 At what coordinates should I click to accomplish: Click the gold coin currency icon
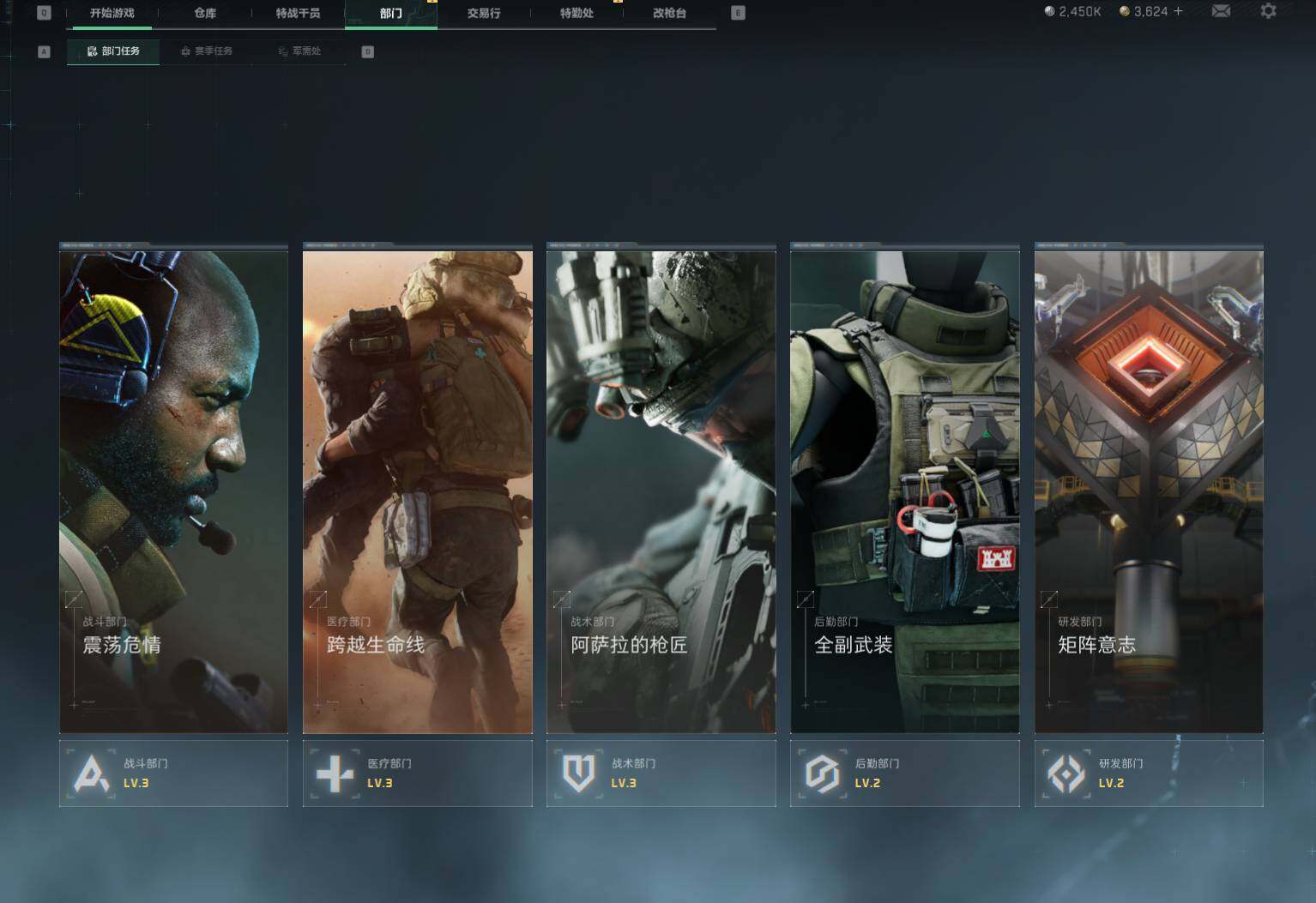click(x=1125, y=11)
